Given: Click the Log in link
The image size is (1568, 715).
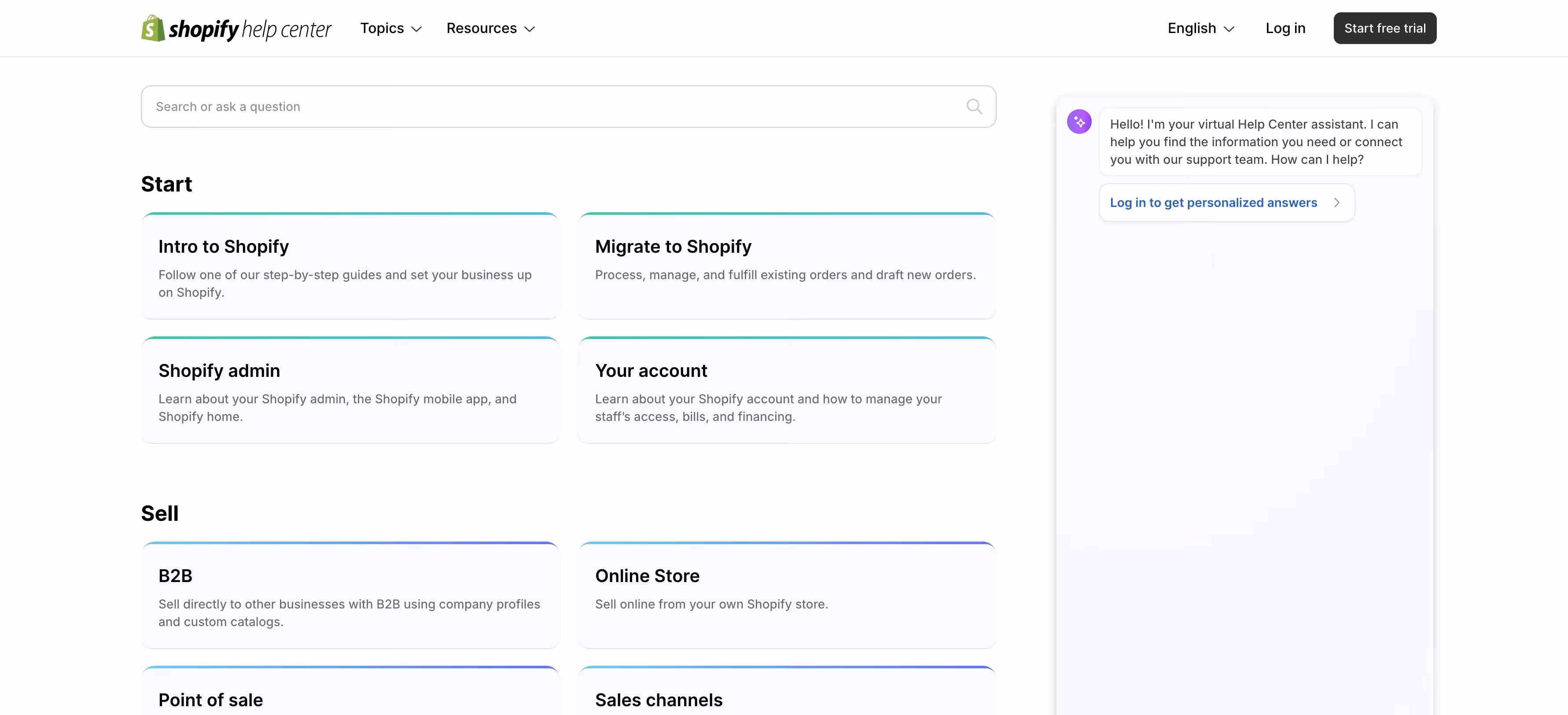Looking at the screenshot, I should 1285,29.
